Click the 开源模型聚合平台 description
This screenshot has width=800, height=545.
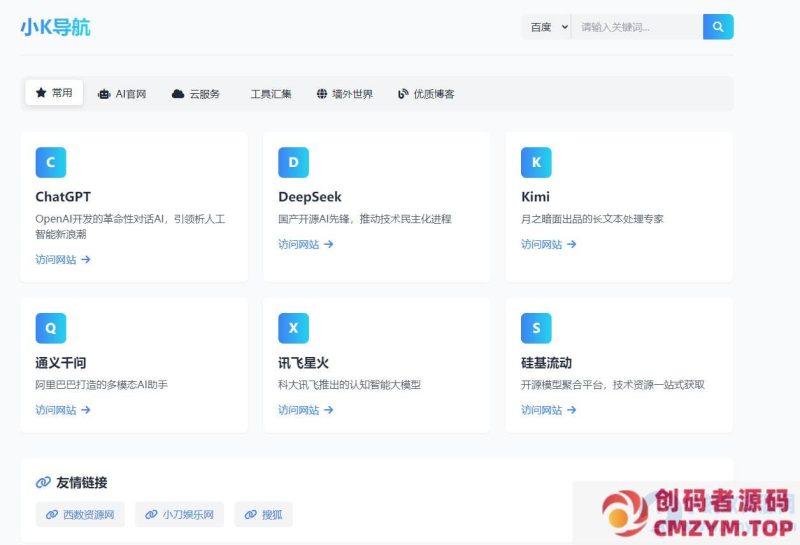613,385
